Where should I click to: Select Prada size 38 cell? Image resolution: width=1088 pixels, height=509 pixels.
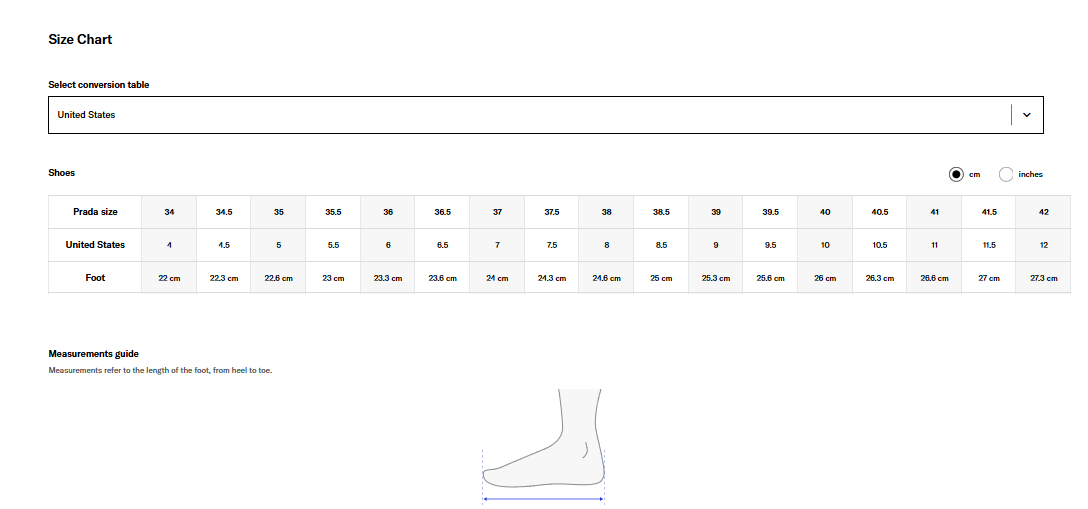(606, 212)
